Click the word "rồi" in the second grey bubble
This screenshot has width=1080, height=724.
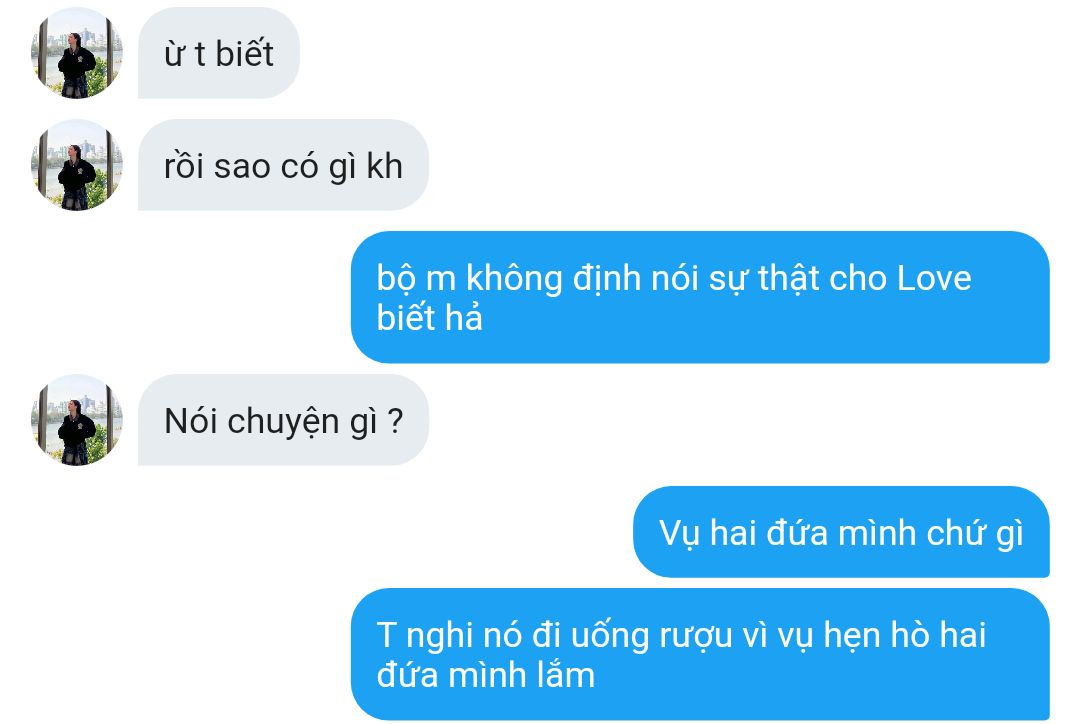tap(184, 166)
